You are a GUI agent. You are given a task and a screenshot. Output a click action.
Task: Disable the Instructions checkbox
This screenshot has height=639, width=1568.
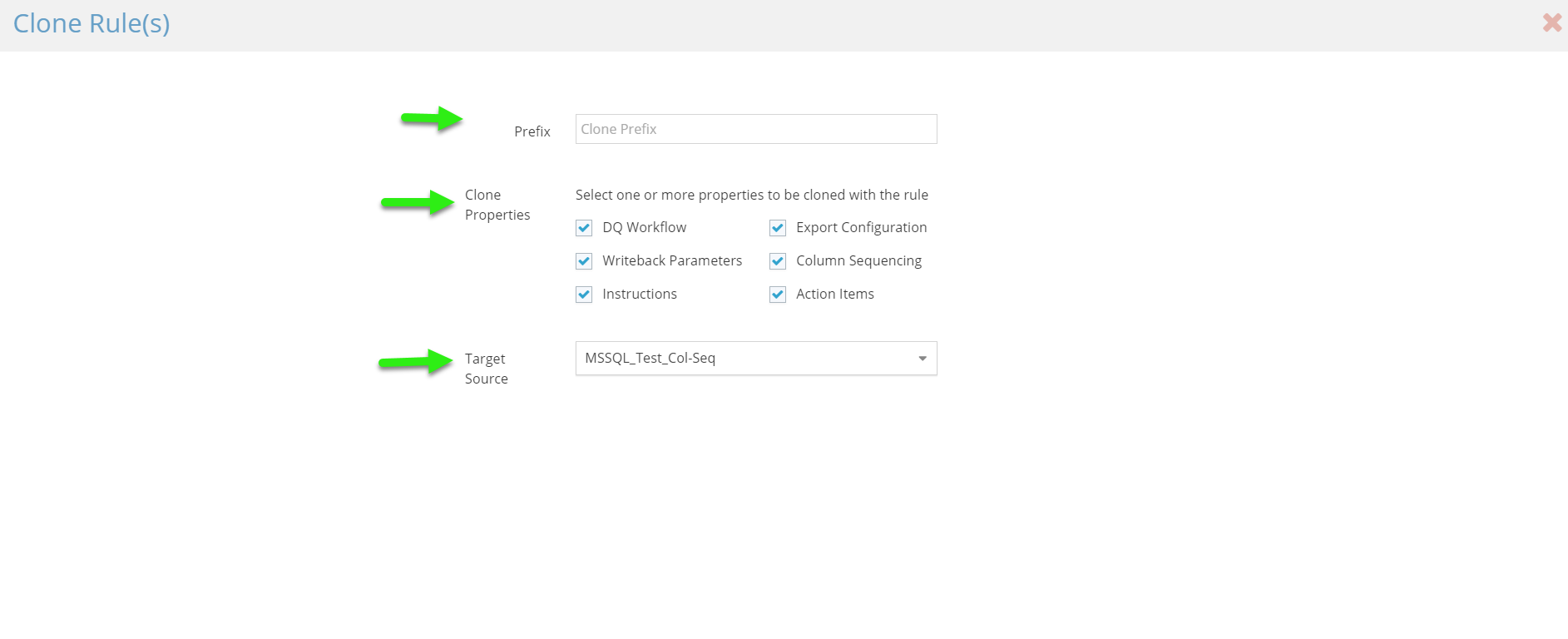(x=584, y=295)
